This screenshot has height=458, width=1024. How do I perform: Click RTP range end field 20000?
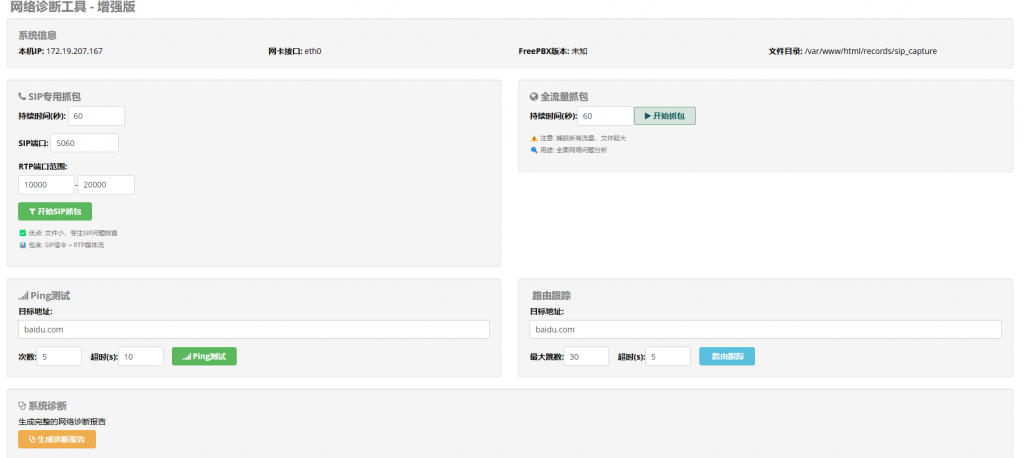pyautogui.click(x=107, y=185)
